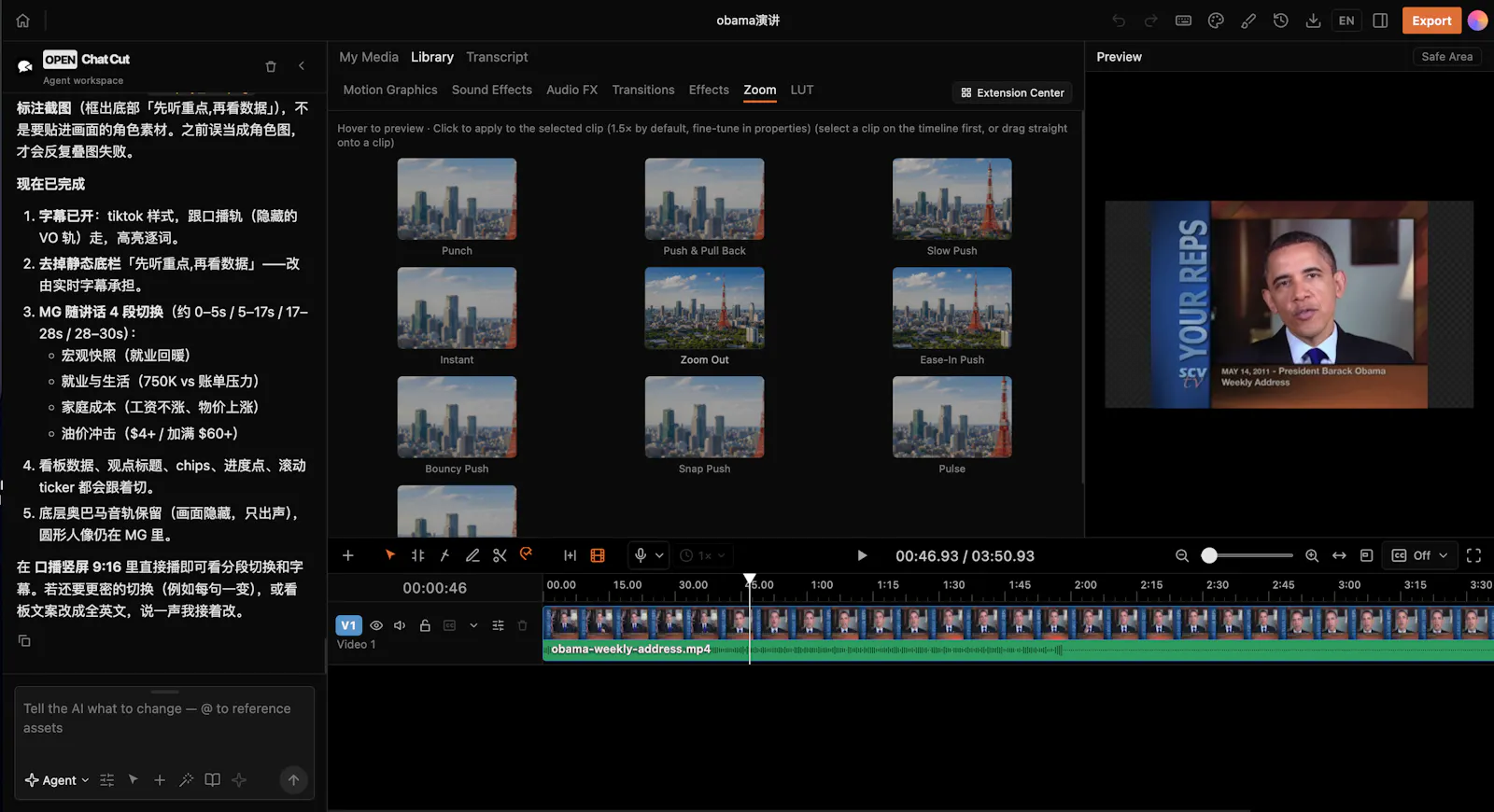Open the Motion Graphics subtab
This screenshot has height=812, width=1494.
[x=390, y=90]
